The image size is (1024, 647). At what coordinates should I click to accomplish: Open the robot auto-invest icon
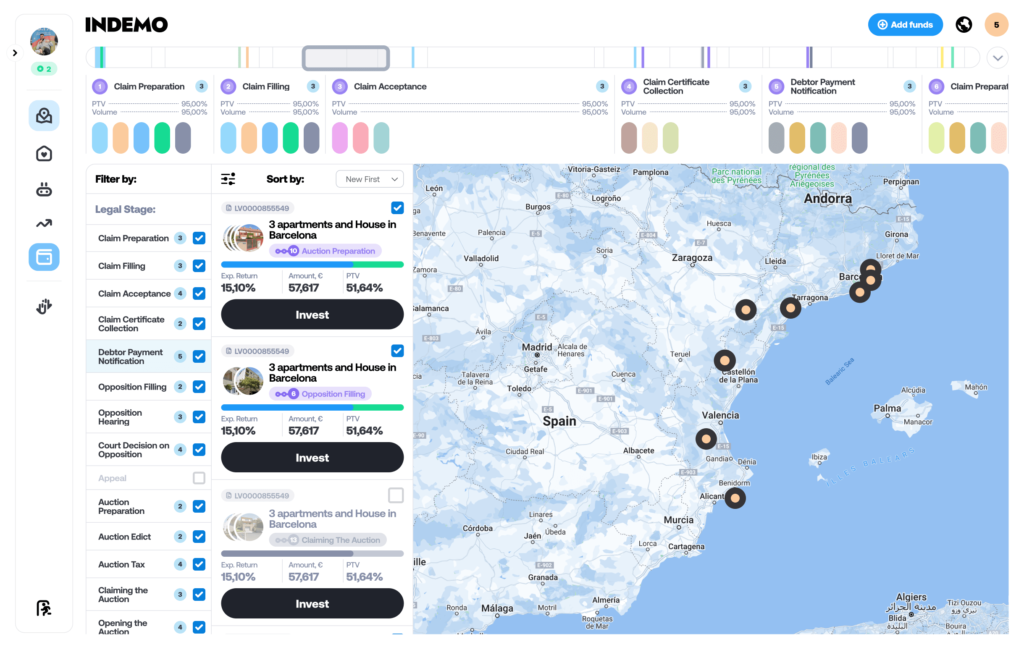[44, 189]
